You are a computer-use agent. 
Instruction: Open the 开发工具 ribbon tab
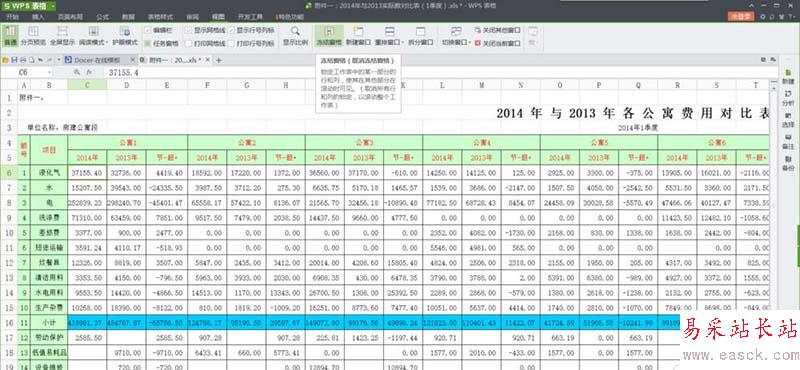click(x=251, y=17)
